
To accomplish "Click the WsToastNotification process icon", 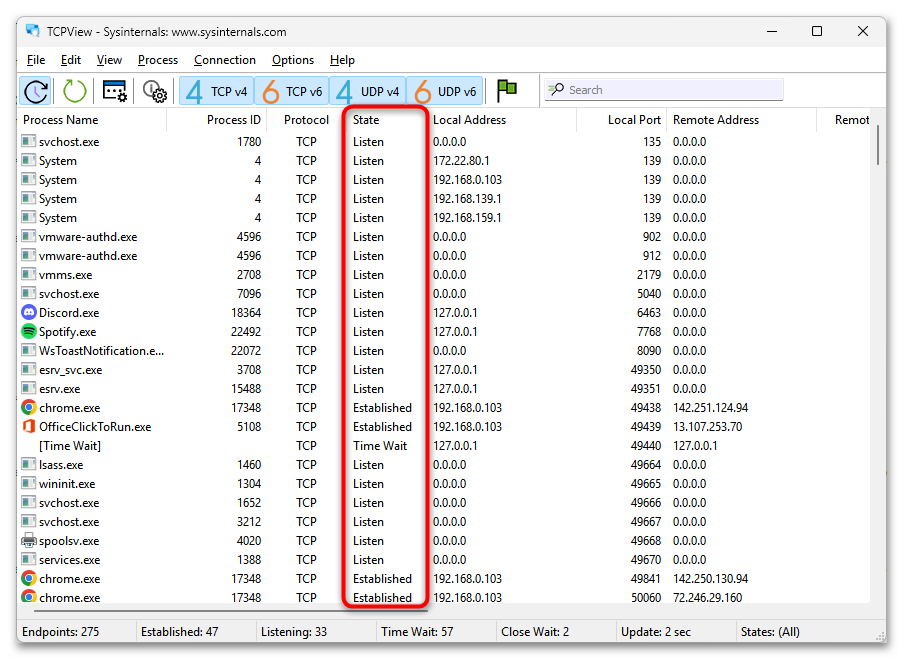I will click(28, 350).
